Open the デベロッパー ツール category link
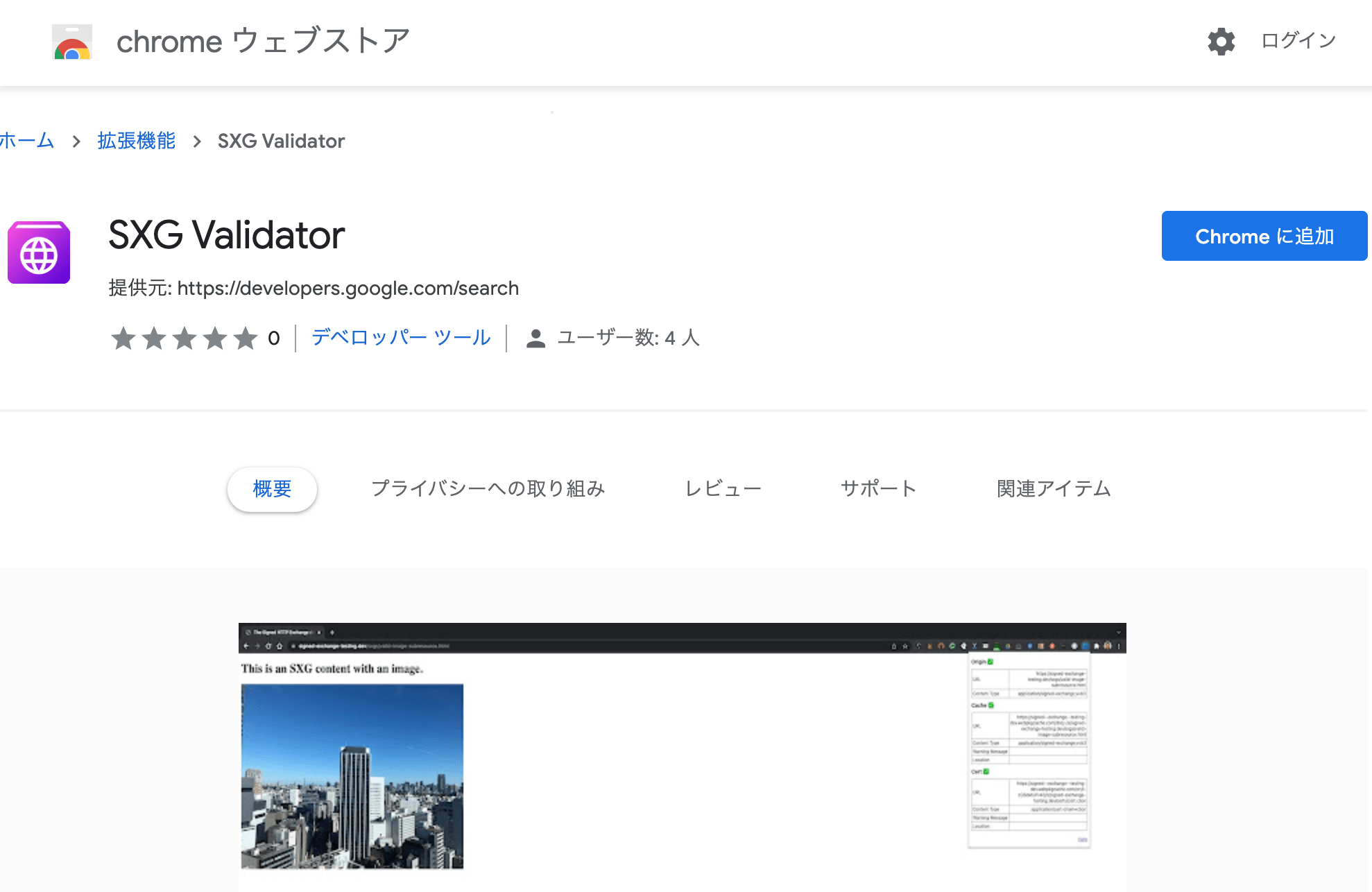1372x892 pixels. pyautogui.click(x=401, y=338)
